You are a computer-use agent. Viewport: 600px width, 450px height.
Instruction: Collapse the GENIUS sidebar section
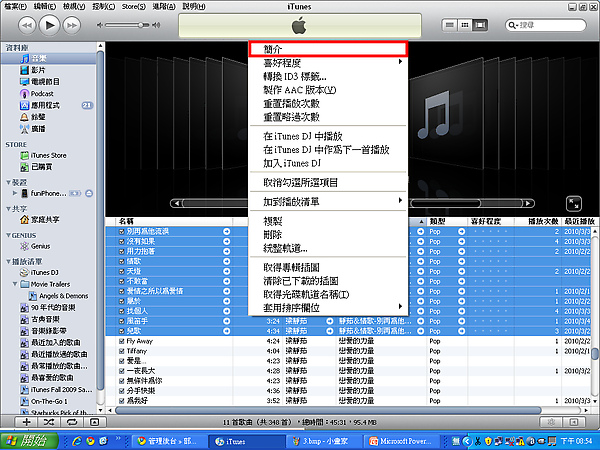point(8,235)
